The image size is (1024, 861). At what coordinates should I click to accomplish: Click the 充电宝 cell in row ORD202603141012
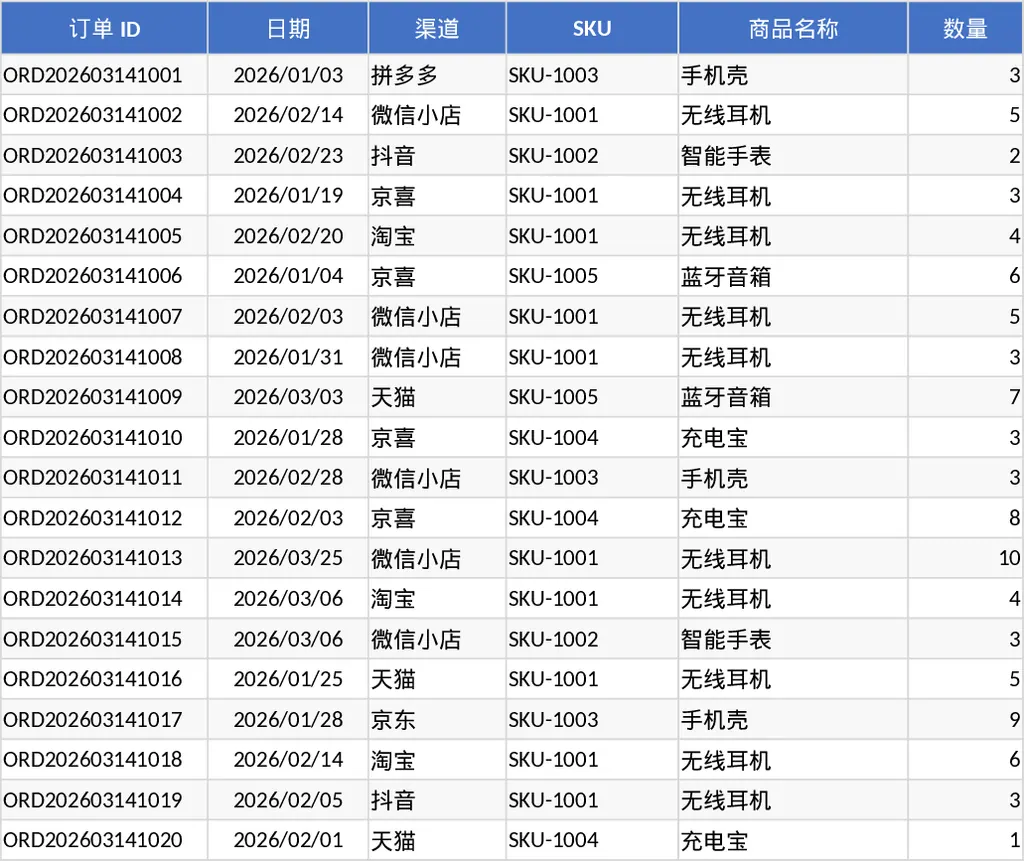pos(793,518)
